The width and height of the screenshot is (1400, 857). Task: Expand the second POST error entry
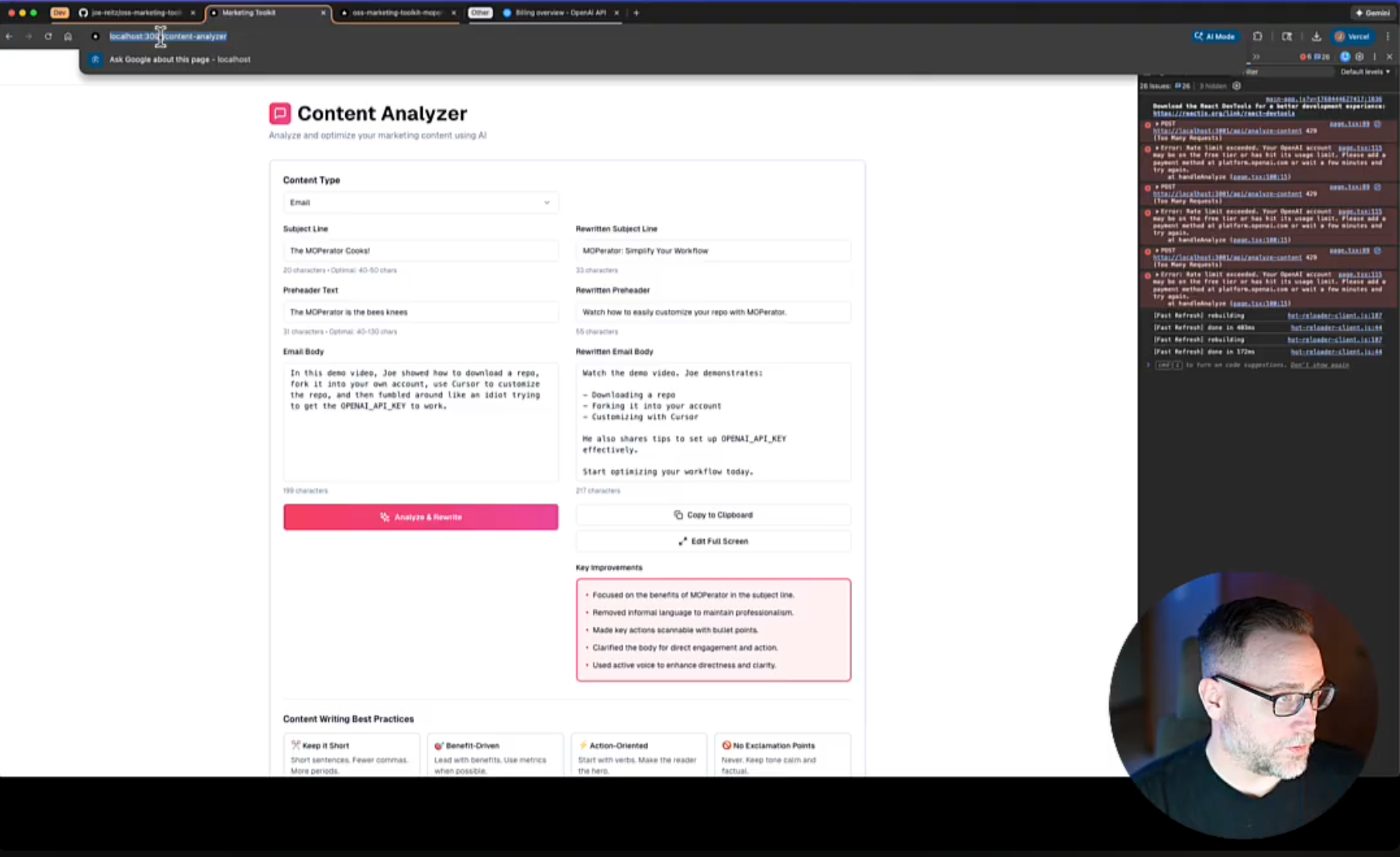click(1157, 187)
